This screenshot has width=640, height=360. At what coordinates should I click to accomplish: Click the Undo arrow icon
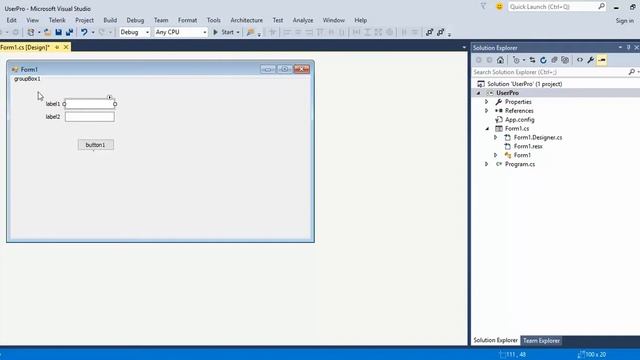tap(84, 32)
